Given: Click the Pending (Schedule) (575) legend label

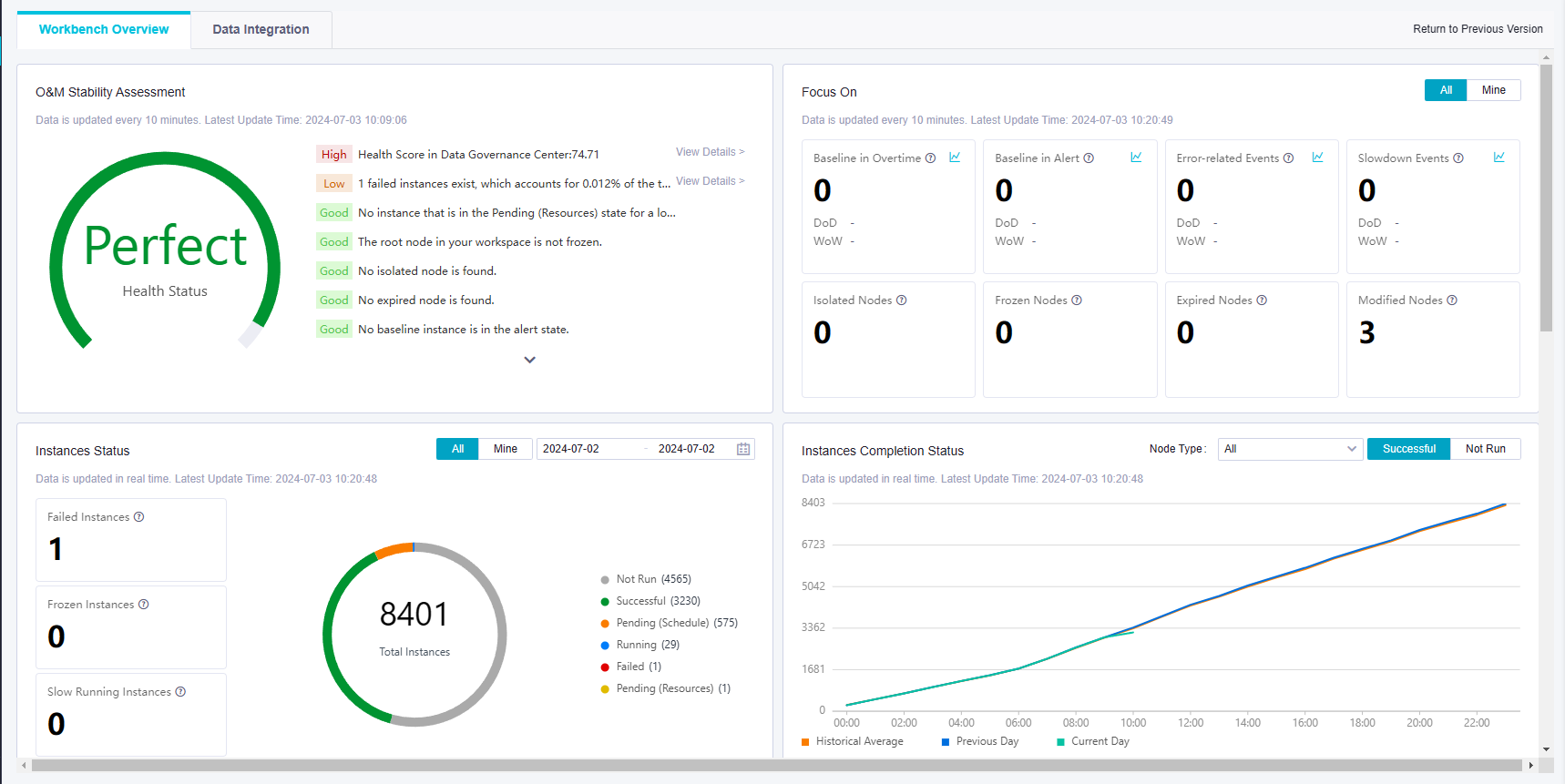Looking at the screenshot, I should 677,623.
